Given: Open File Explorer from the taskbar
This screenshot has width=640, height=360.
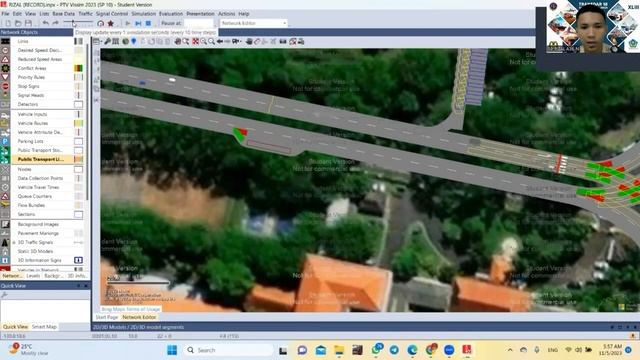Looking at the screenshot, I should click(339, 350).
